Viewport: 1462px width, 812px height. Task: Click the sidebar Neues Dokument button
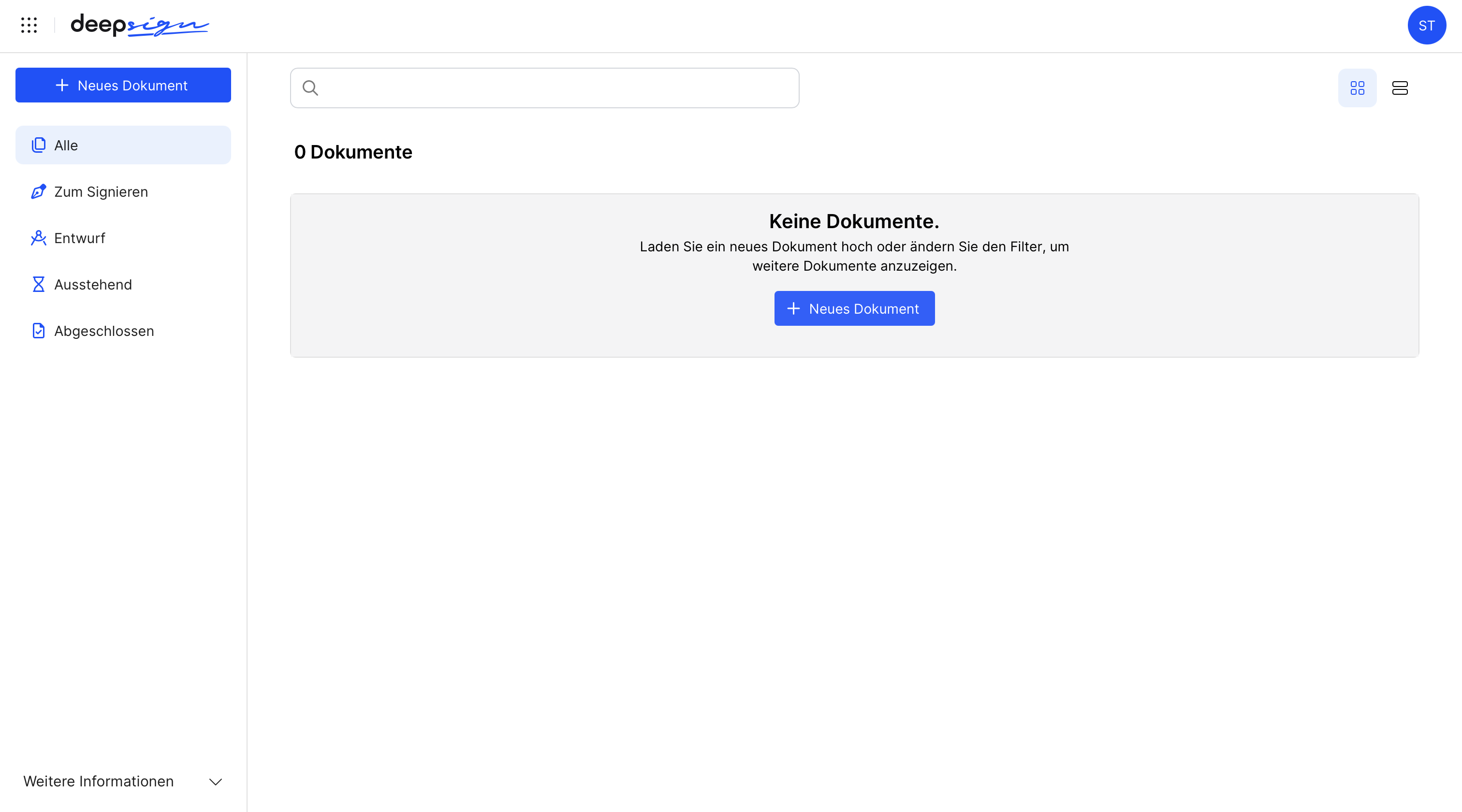pyautogui.click(x=123, y=85)
